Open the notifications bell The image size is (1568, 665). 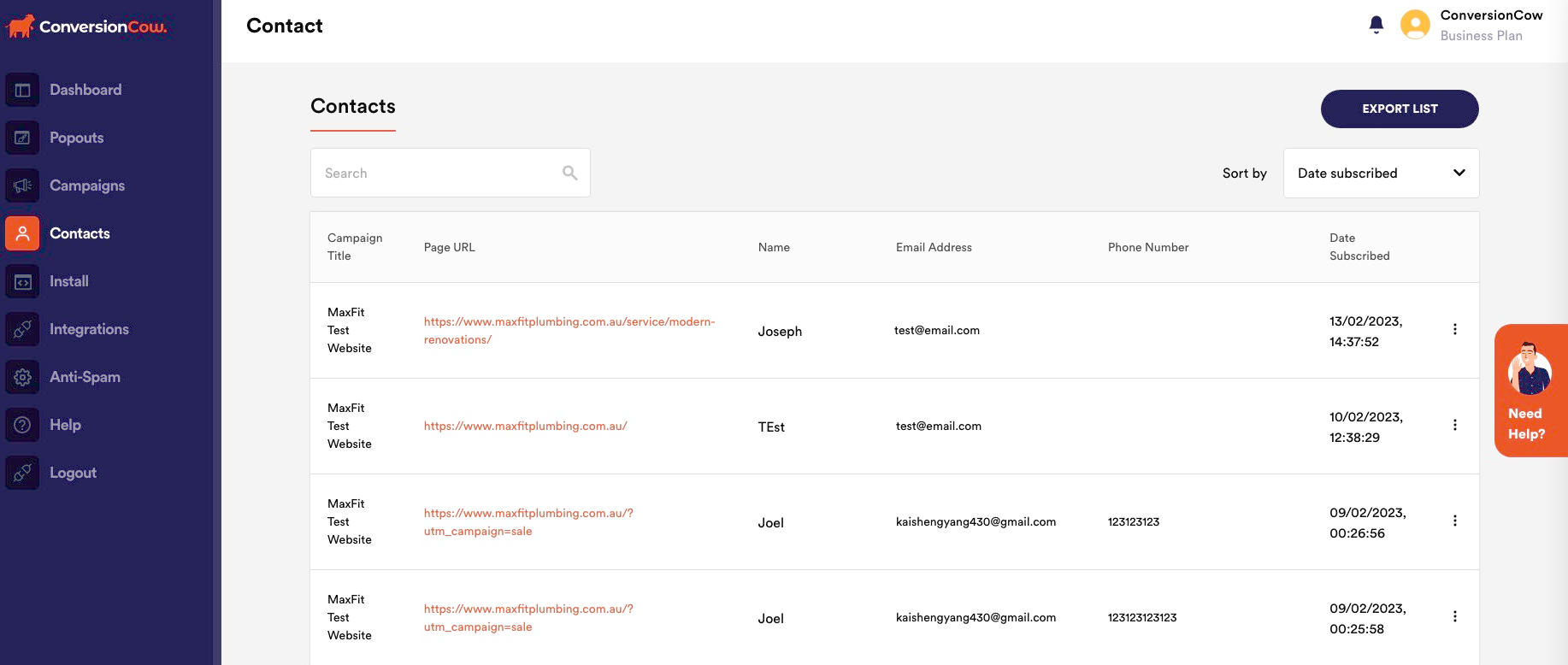tap(1376, 25)
